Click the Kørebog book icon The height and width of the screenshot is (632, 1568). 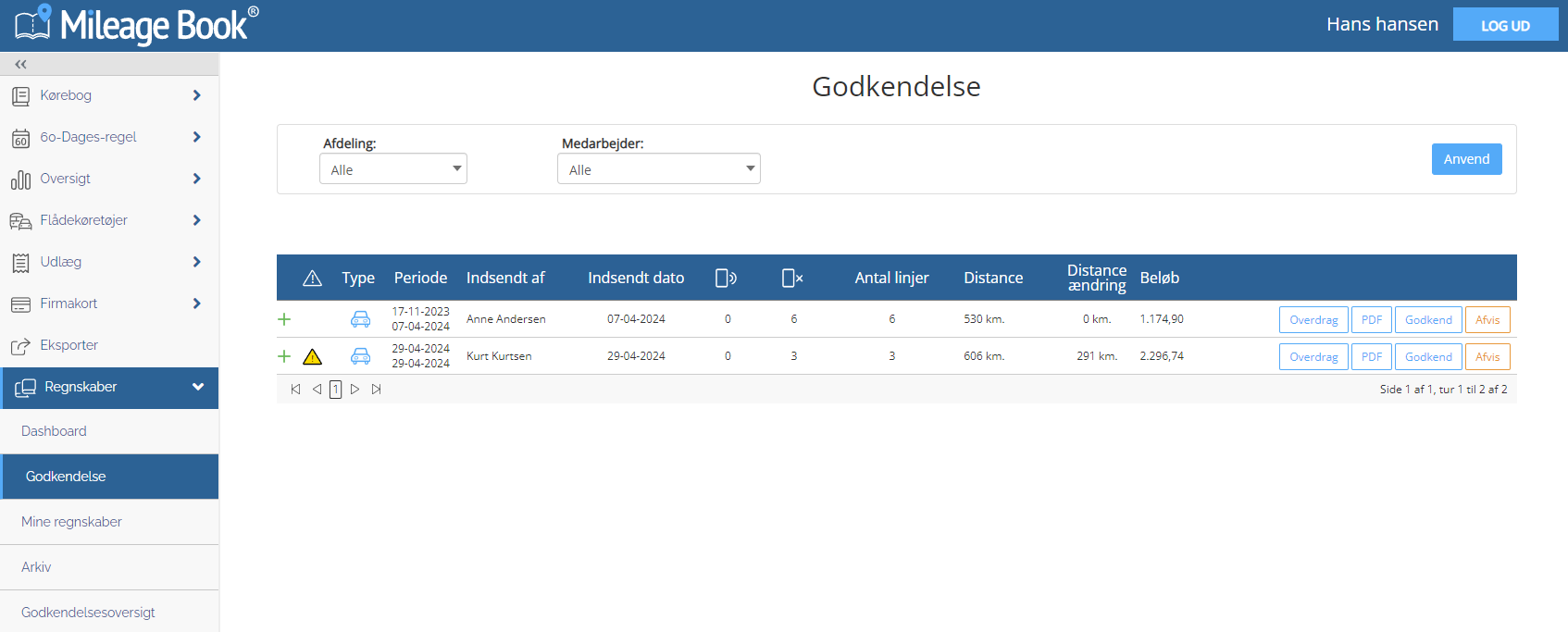pyautogui.click(x=20, y=95)
